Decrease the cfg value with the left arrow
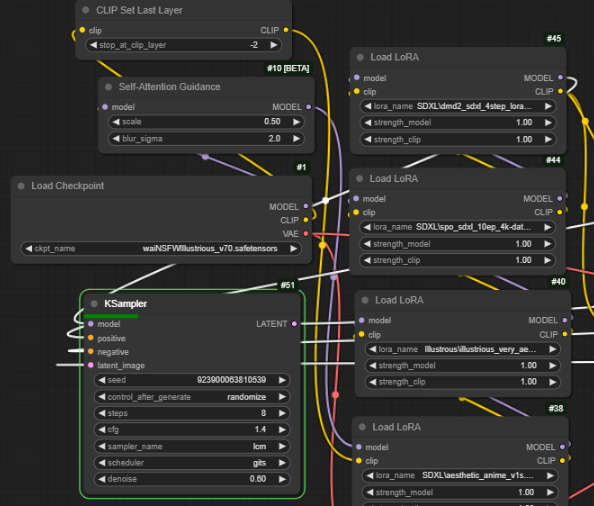The width and height of the screenshot is (594, 506). pos(102,429)
